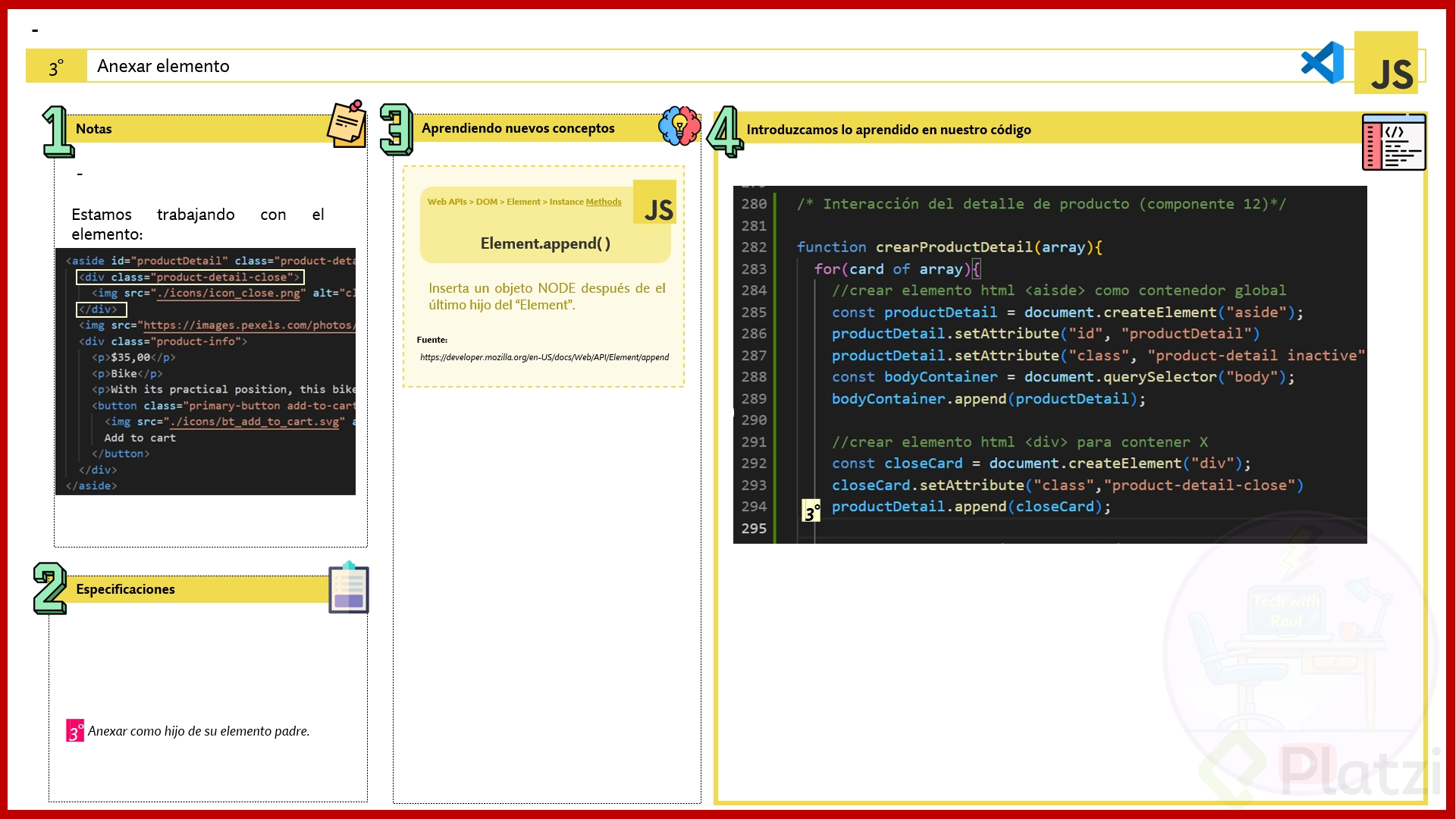The image size is (1456, 819).
Task: Click the '<aside id="productDetail"' HTML line
Action: click(211, 261)
